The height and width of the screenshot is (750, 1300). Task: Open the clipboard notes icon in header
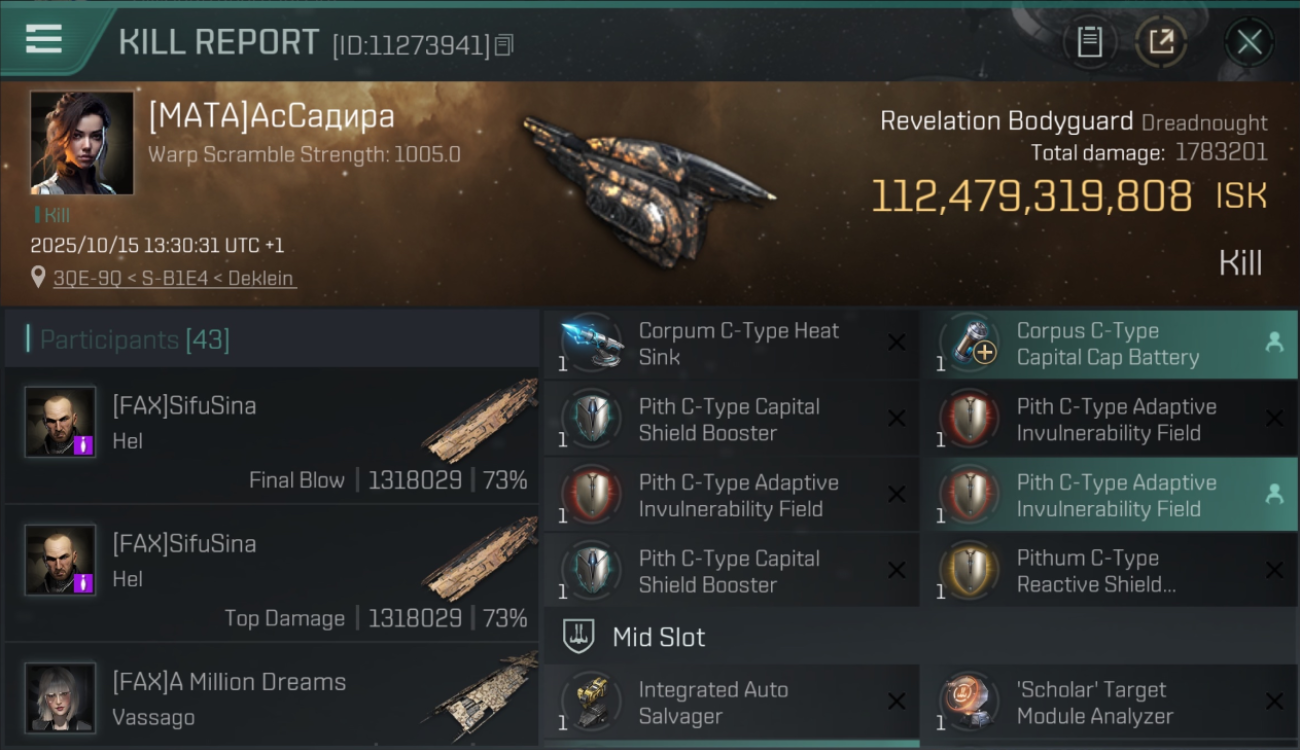1089,42
